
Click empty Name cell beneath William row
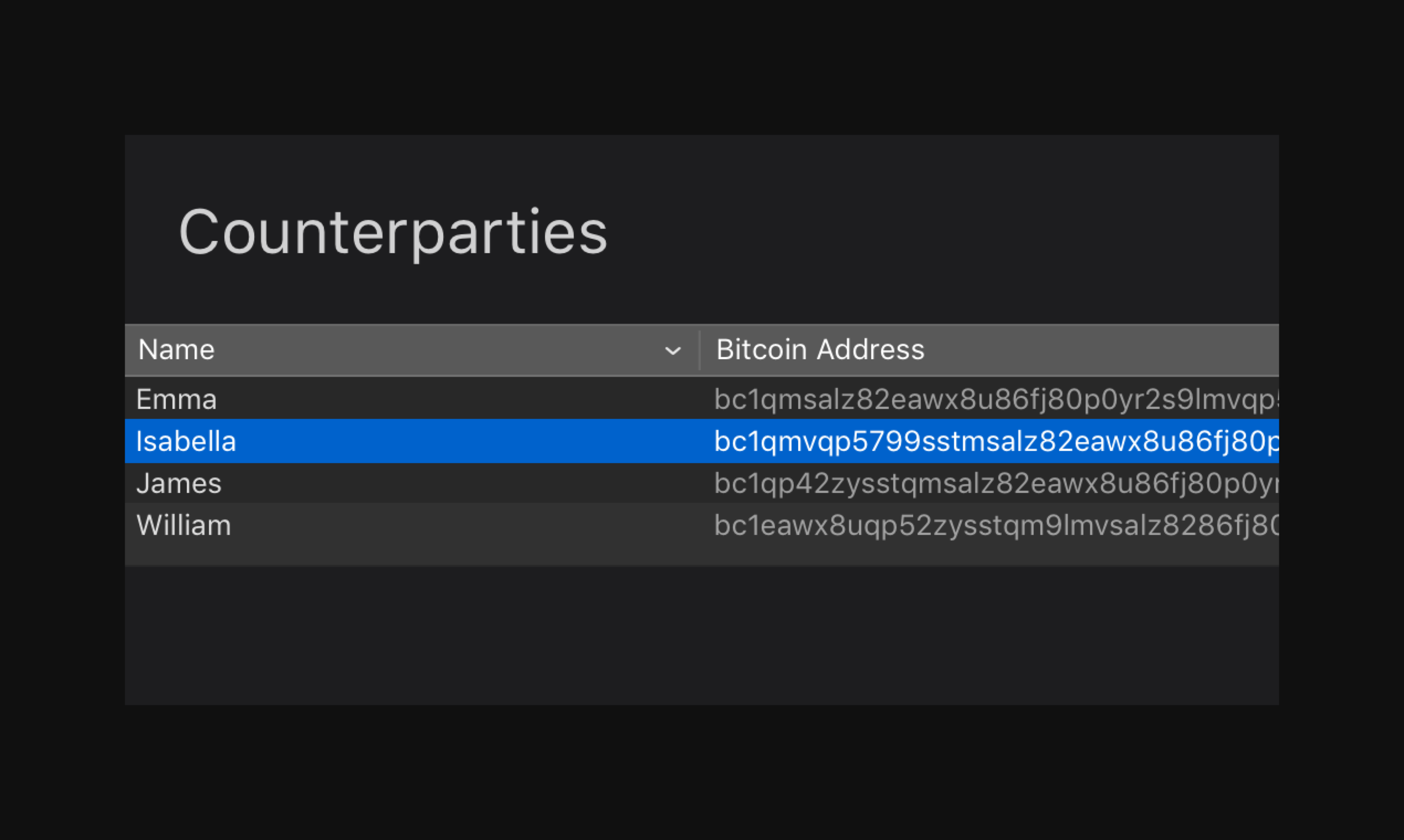[x=396, y=554]
